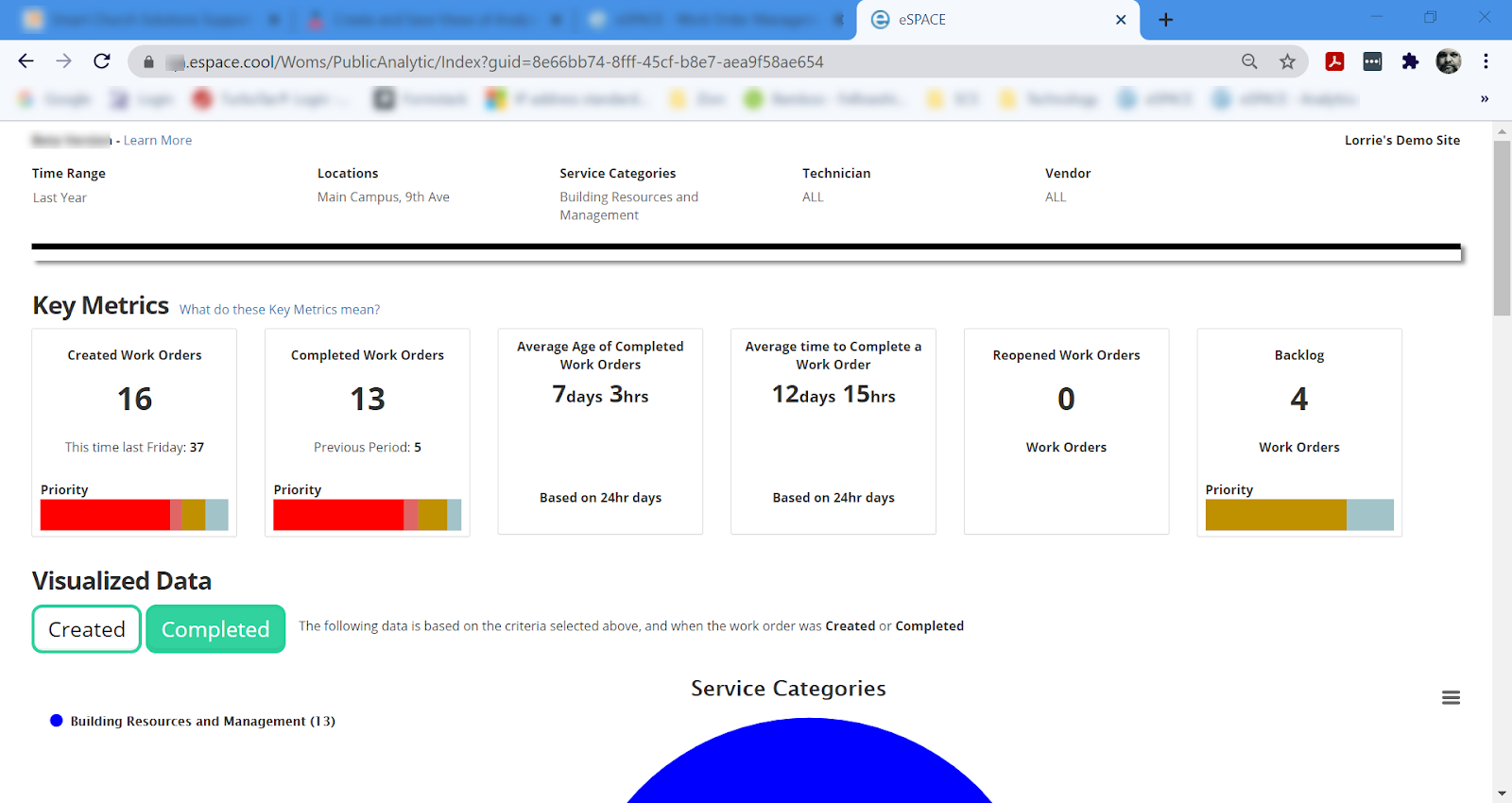Toggle the Created data view
This screenshot has width=1512, height=803.
coord(87,629)
